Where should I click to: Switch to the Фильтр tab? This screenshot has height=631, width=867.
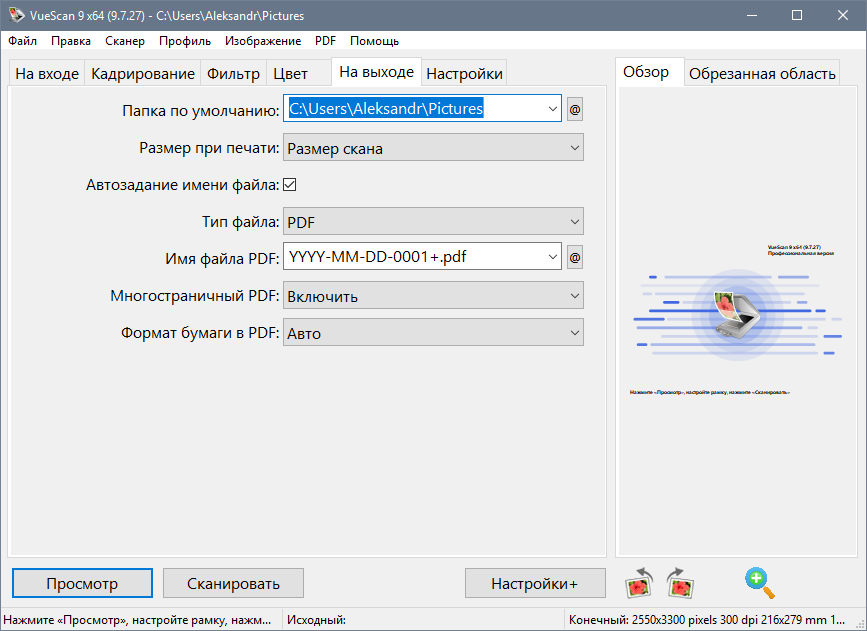pos(233,74)
